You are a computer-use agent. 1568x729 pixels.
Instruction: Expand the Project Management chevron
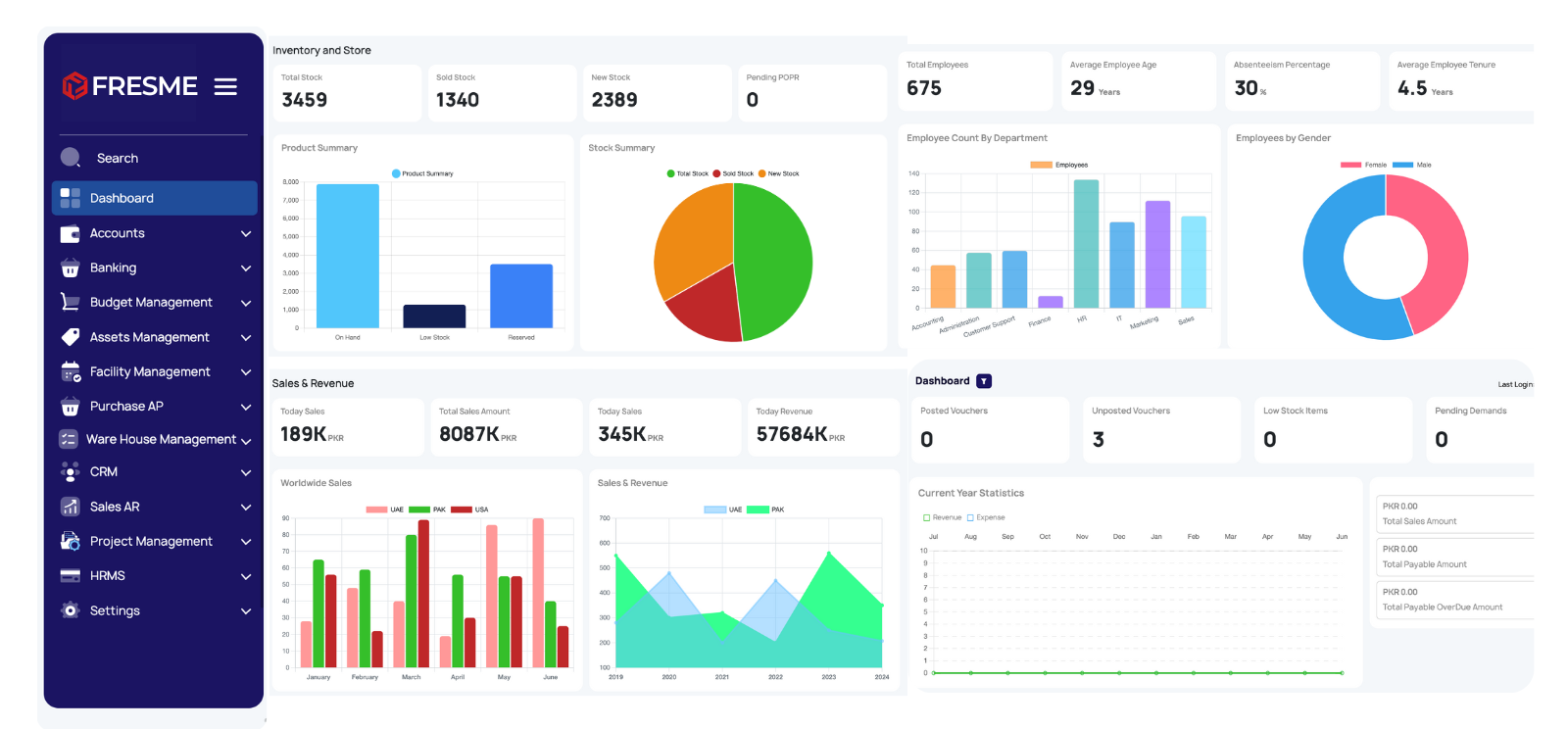(x=246, y=542)
